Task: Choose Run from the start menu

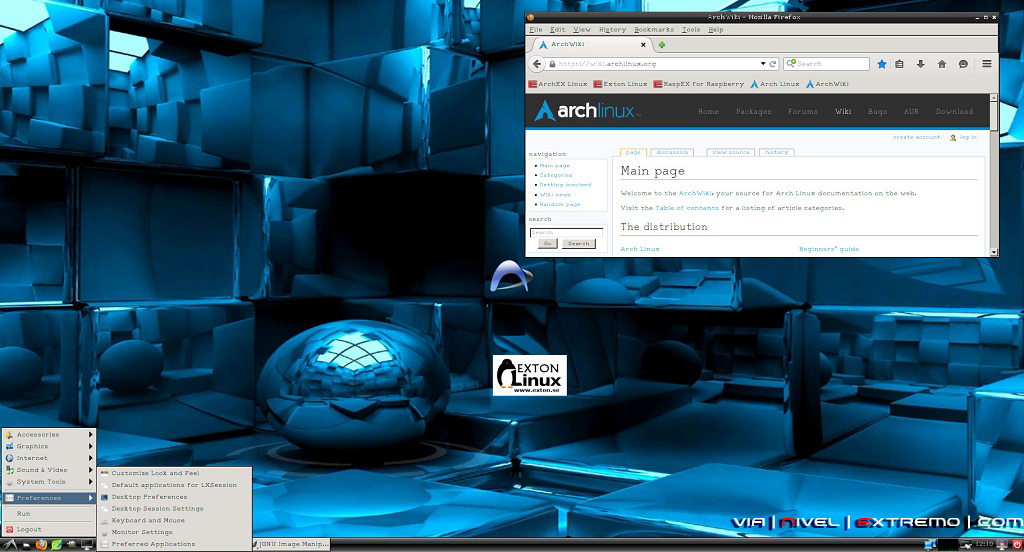Action: pyautogui.click(x=49, y=513)
